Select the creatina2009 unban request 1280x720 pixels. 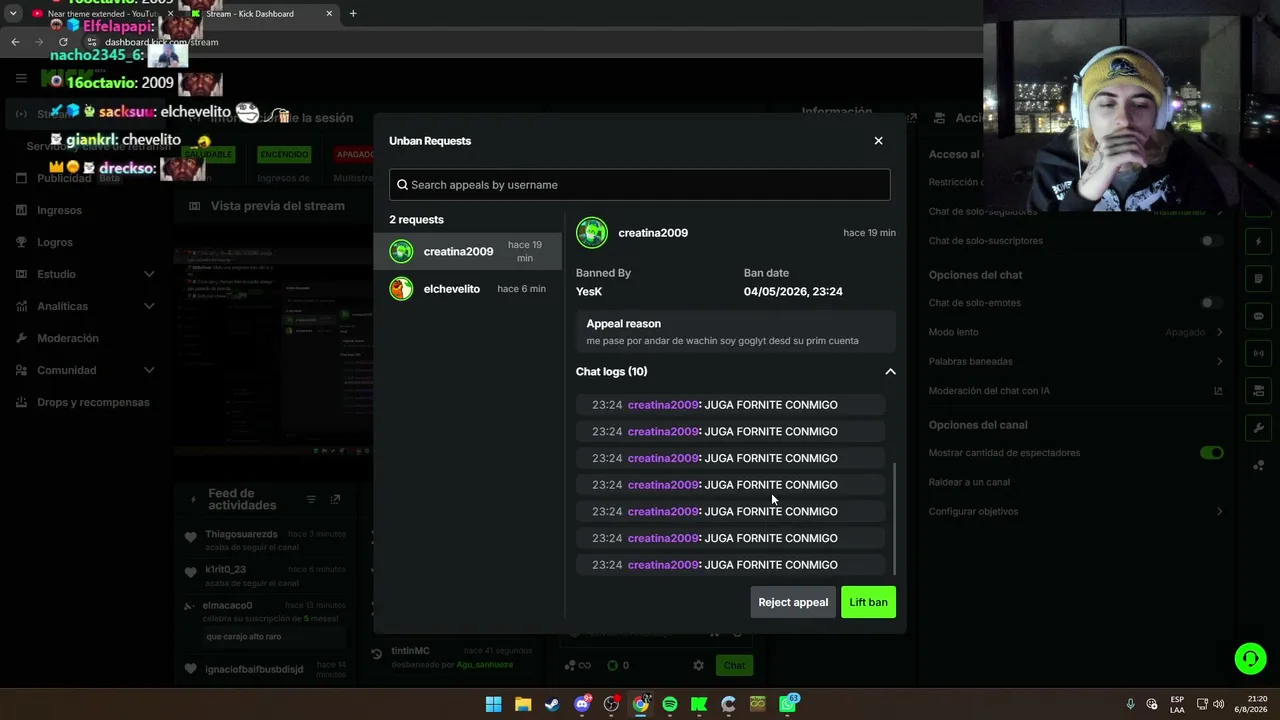[468, 251]
